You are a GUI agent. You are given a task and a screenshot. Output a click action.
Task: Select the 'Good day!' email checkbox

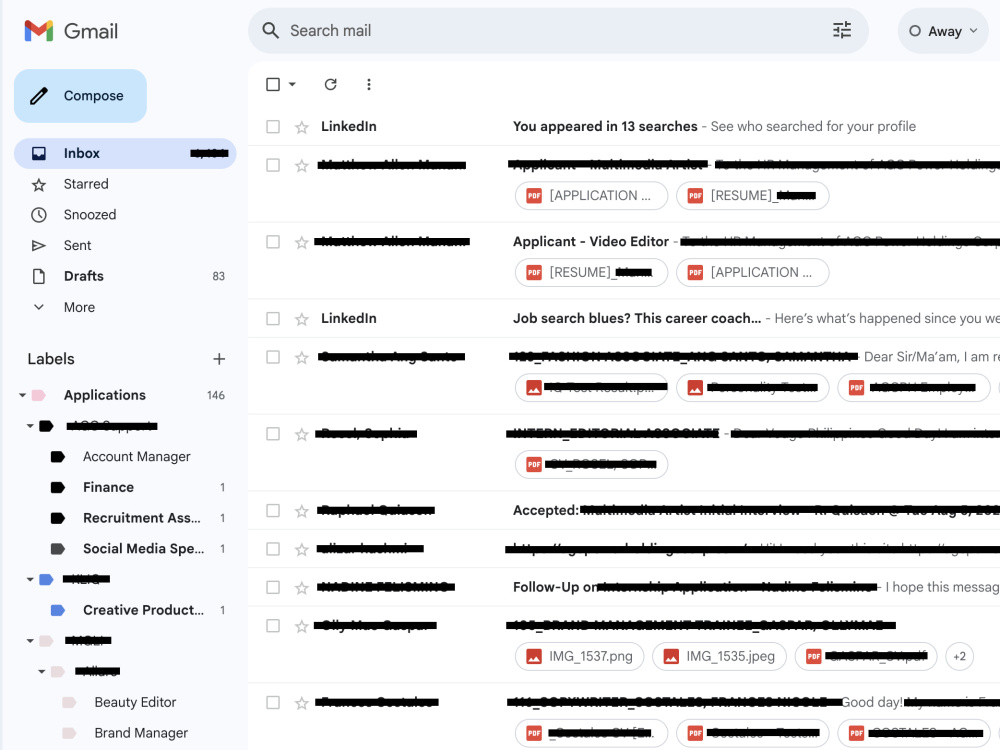273,702
